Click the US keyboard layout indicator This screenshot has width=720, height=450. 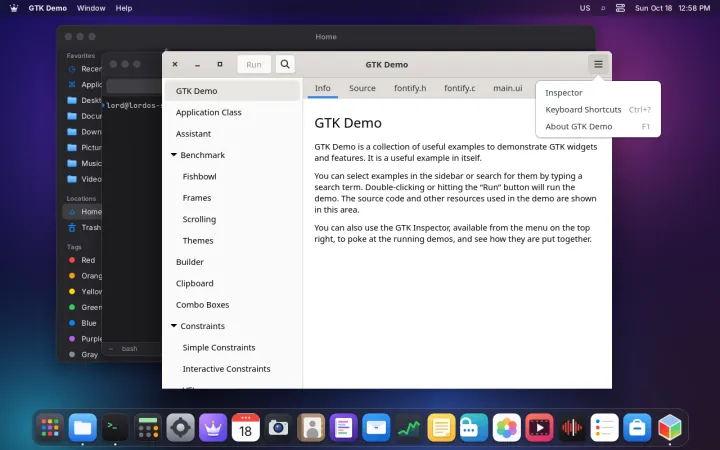point(585,8)
